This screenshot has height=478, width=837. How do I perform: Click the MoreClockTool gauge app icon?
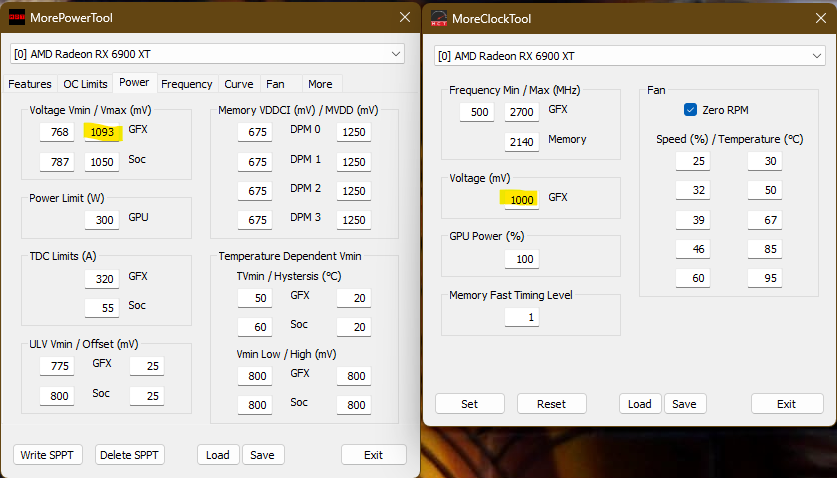[x=439, y=18]
